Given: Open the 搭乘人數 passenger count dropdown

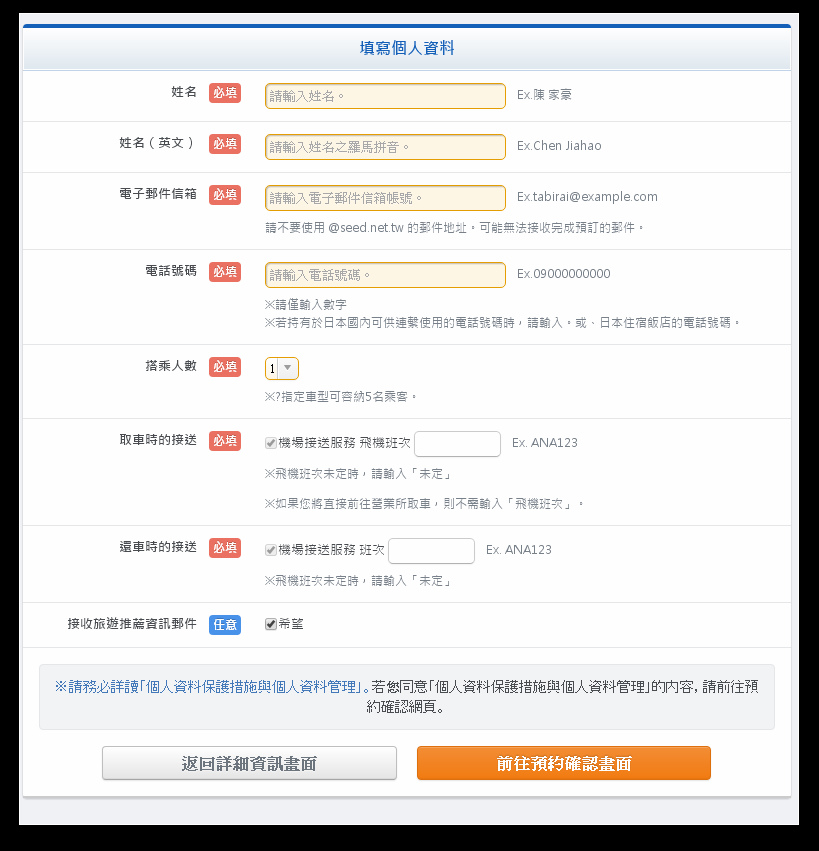Looking at the screenshot, I should [x=282, y=368].
